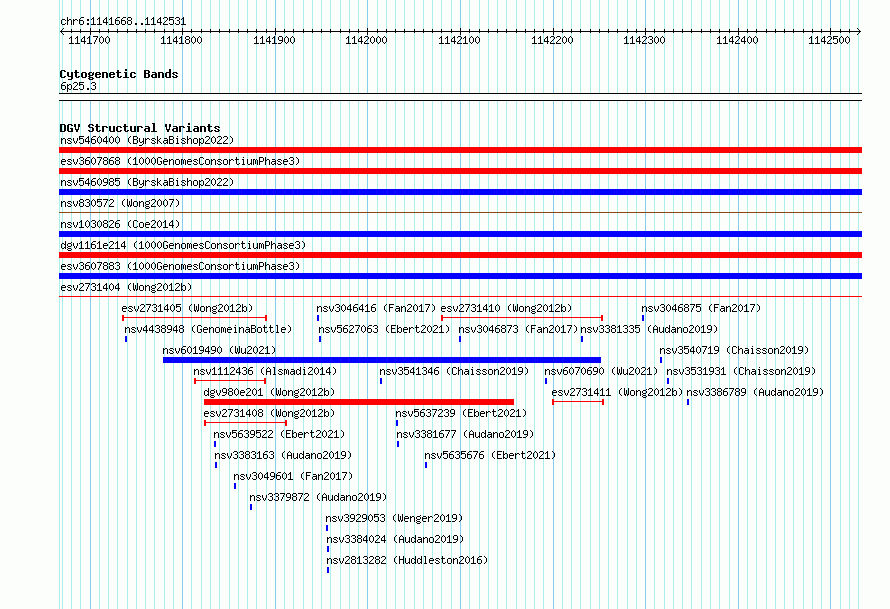
Task: Open dgv980e201 (Wong2012b) label
Action: (x=269, y=392)
